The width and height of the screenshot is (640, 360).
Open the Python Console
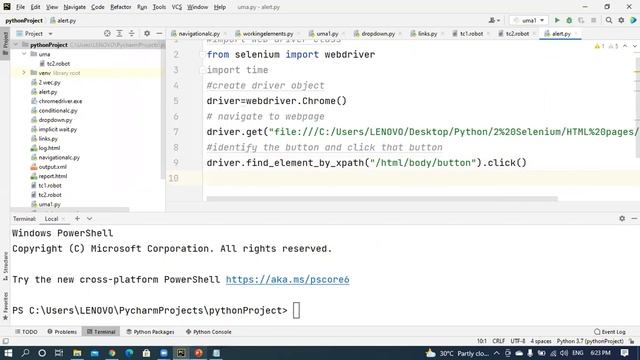[209, 332]
